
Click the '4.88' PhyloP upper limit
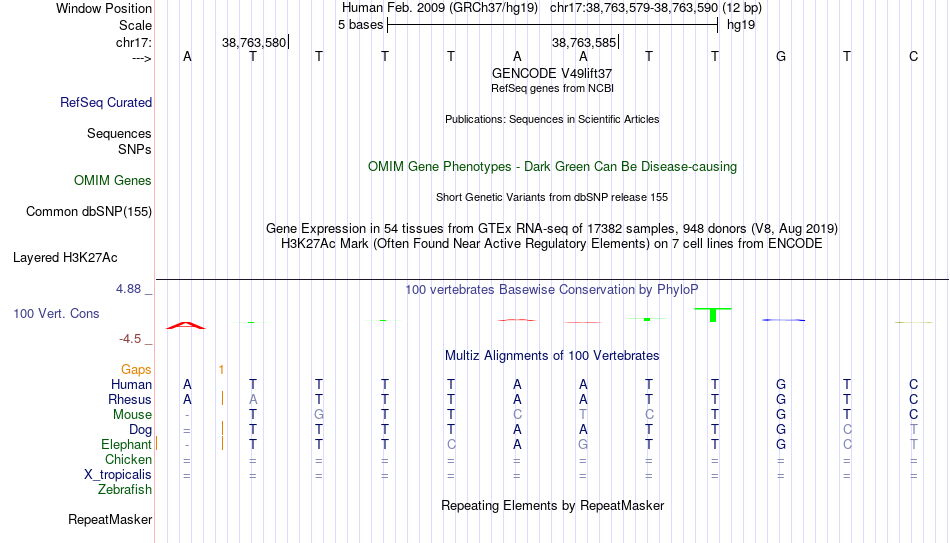(128, 289)
